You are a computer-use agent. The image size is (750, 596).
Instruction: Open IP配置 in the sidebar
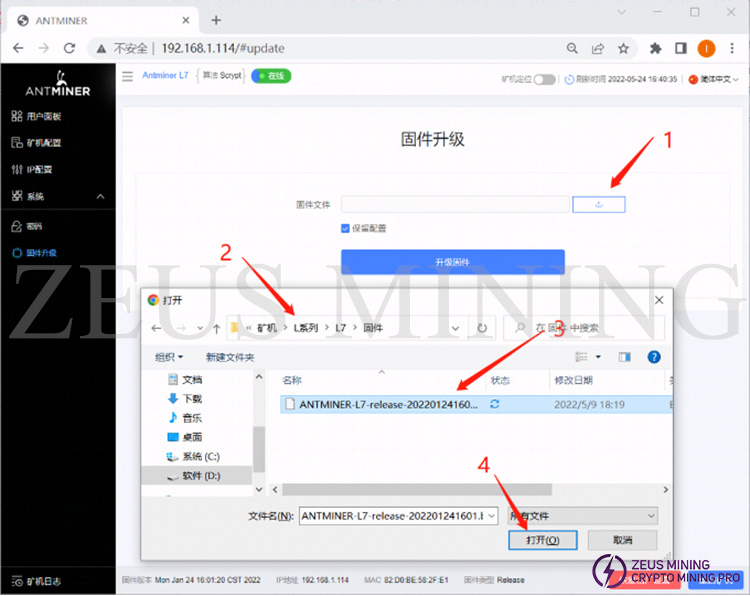tap(39, 169)
